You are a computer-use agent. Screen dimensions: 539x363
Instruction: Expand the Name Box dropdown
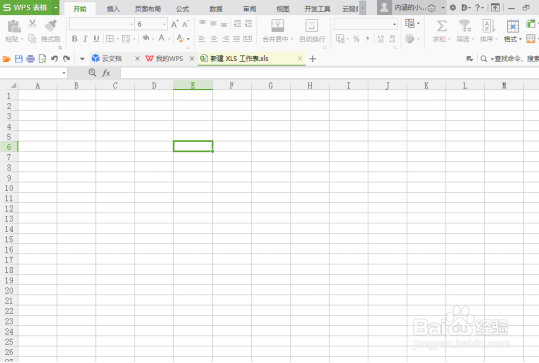click(64, 73)
